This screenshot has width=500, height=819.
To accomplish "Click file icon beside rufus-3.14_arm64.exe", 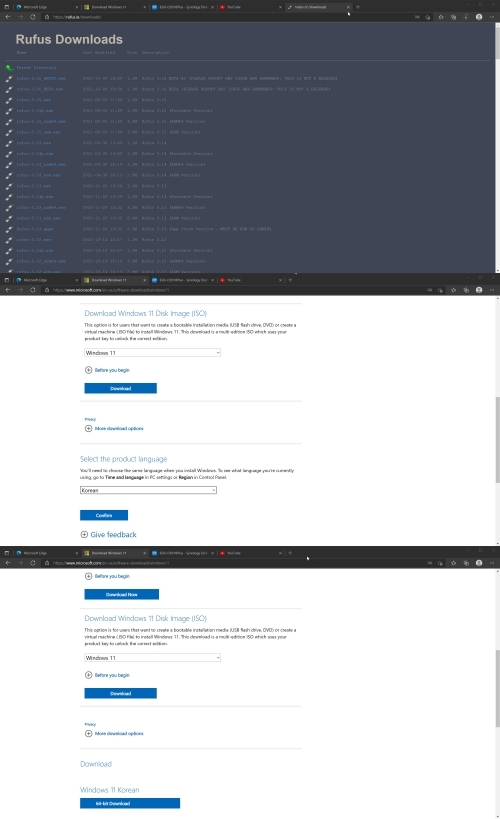I will point(9,165).
